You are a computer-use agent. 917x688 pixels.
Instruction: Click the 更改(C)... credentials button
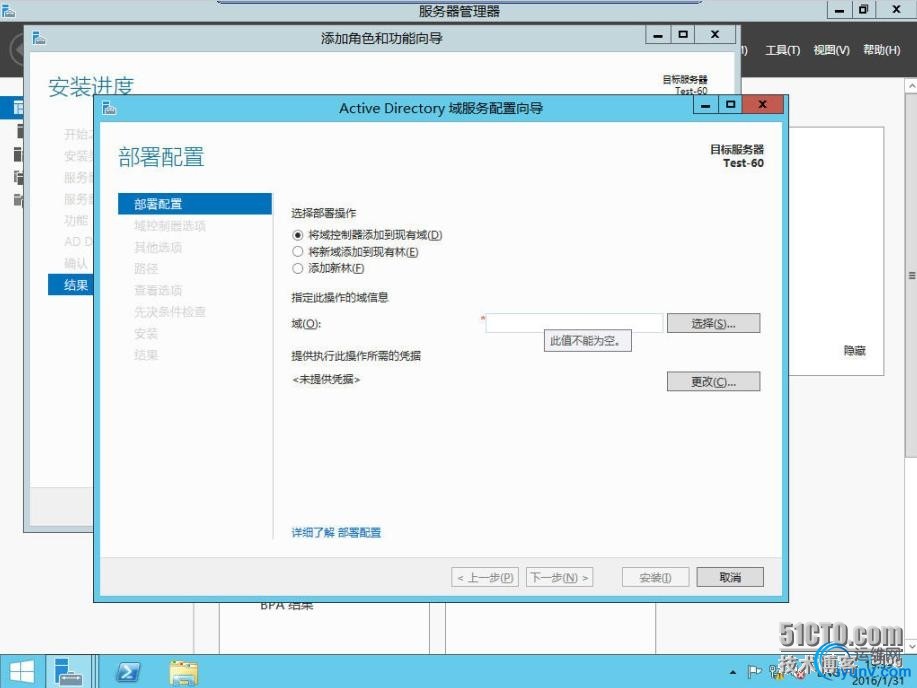713,381
